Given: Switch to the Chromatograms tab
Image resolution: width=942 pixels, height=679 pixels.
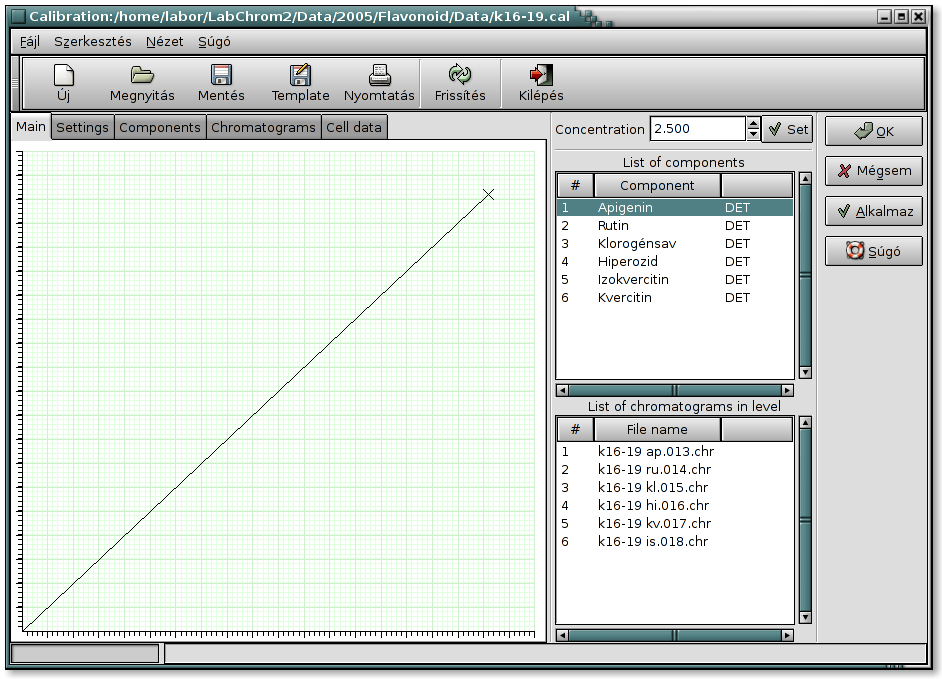Looking at the screenshot, I should (263, 128).
